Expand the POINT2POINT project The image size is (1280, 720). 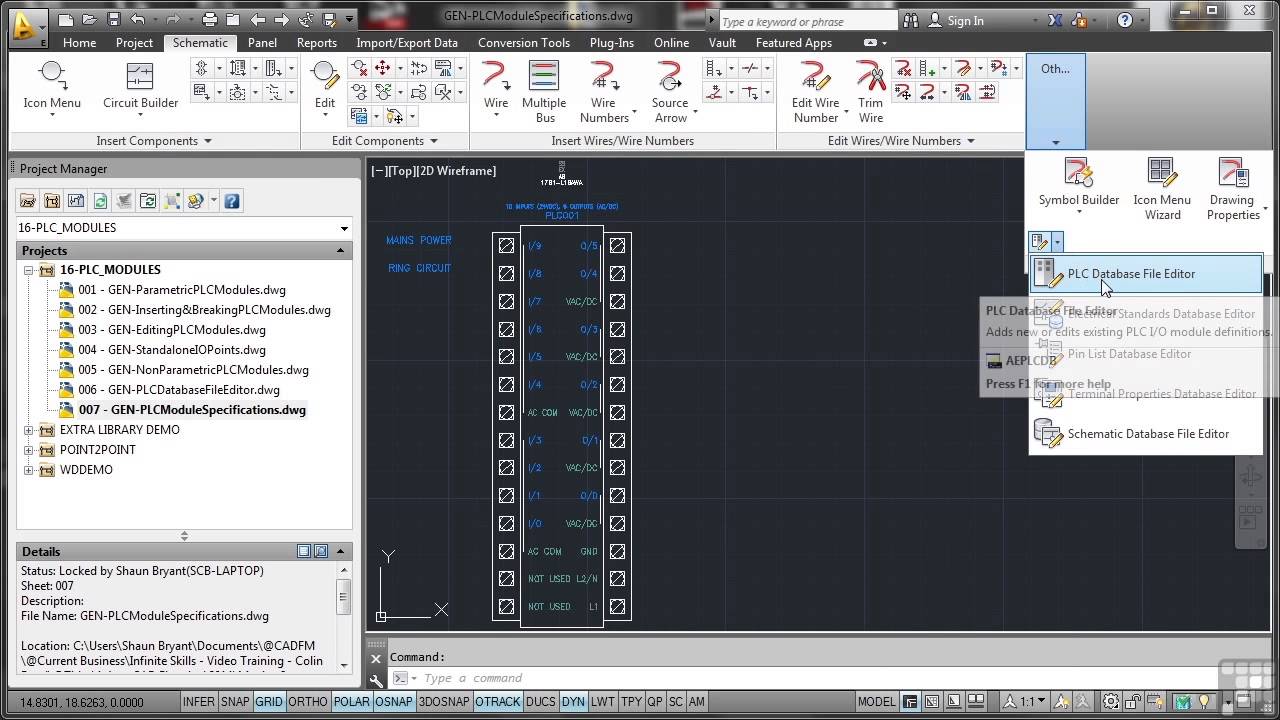(x=29, y=450)
